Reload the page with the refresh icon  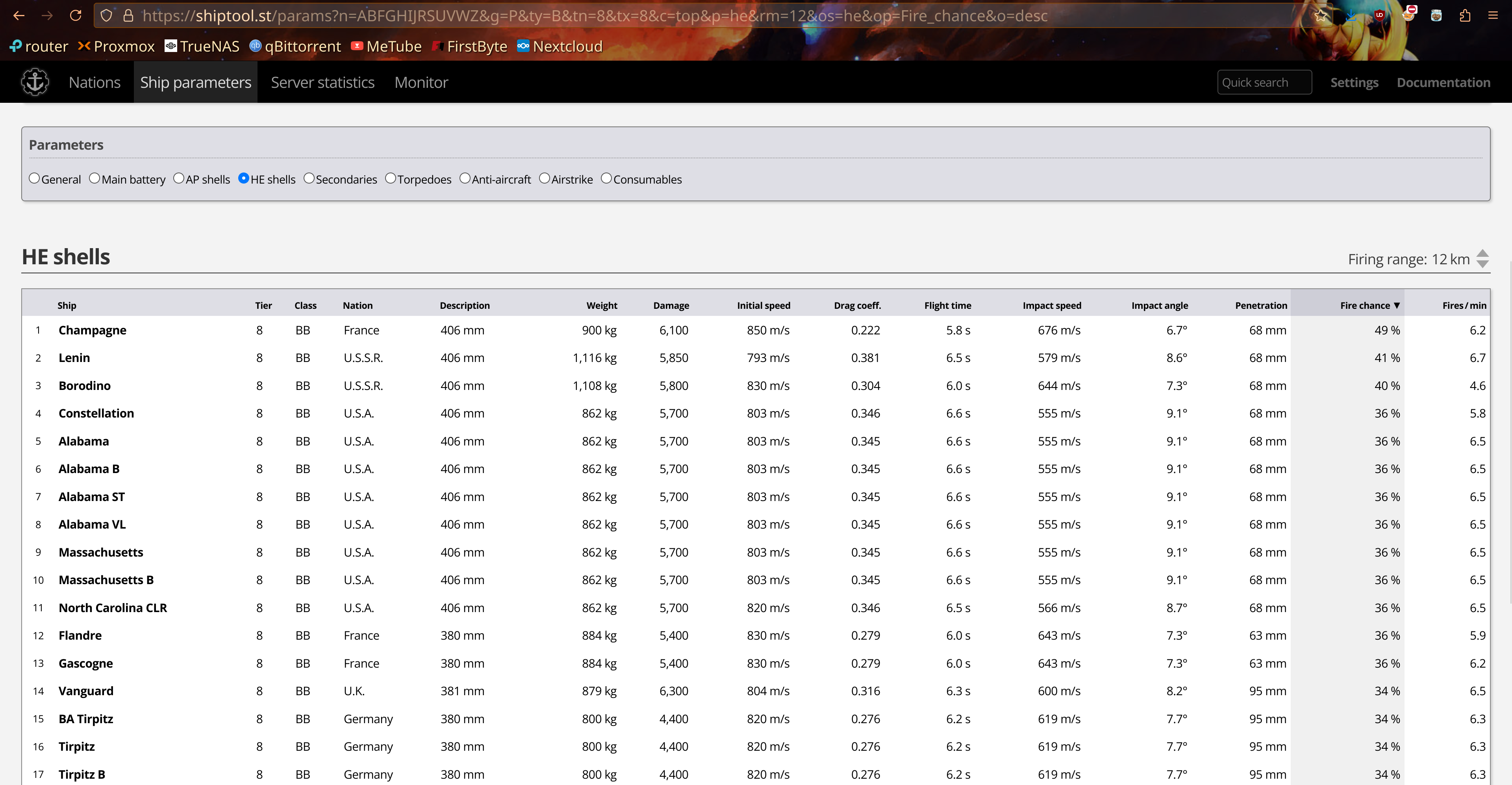(76, 16)
